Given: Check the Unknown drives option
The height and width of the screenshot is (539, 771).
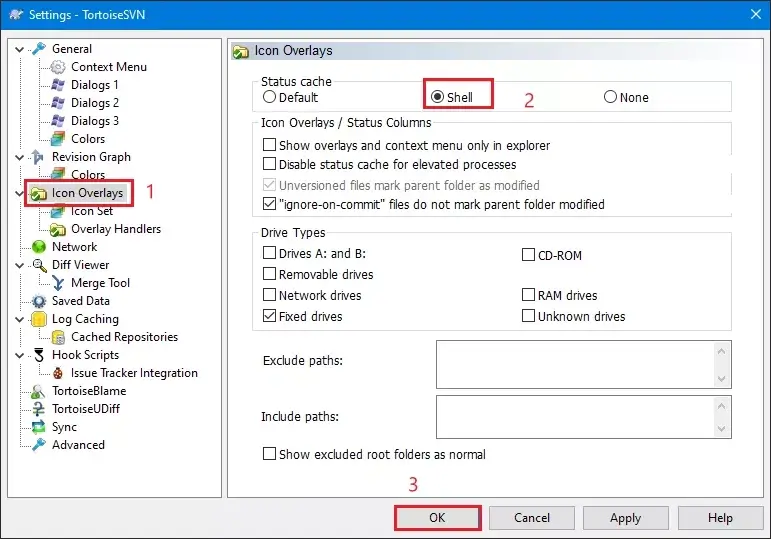Looking at the screenshot, I should point(528,316).
